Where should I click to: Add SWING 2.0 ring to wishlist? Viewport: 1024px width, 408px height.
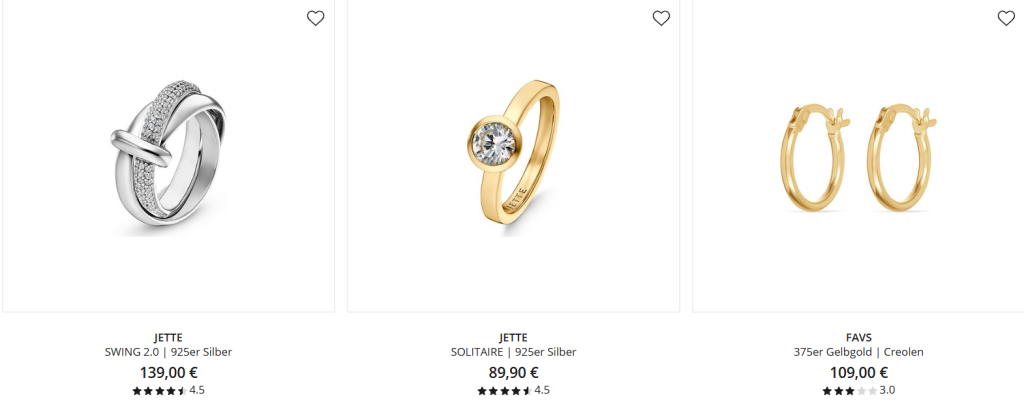[315, 18]
